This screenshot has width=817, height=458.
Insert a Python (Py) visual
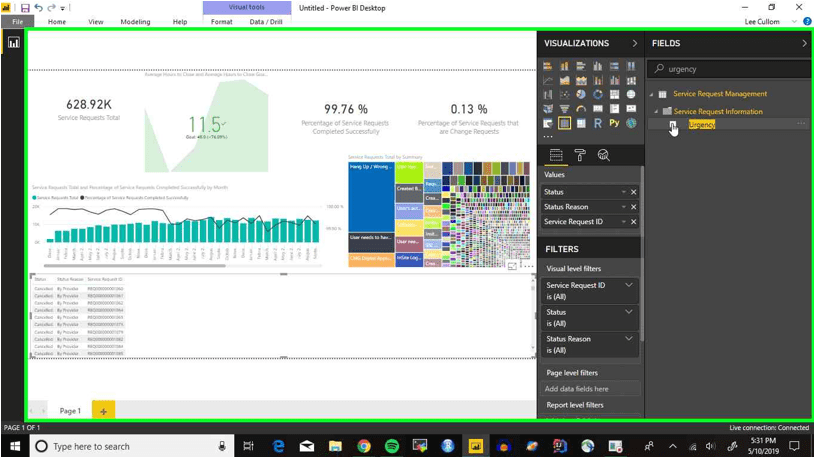coord(614,123)
